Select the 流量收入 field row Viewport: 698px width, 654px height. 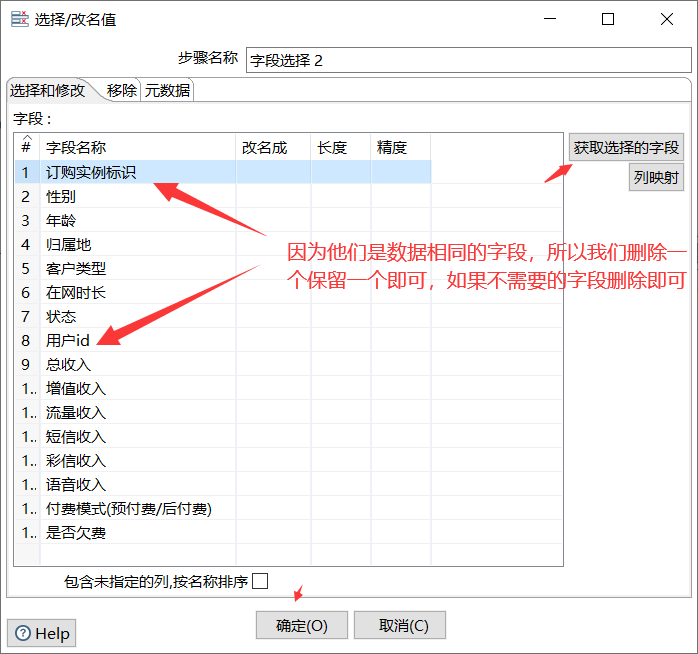click(223, 412)
